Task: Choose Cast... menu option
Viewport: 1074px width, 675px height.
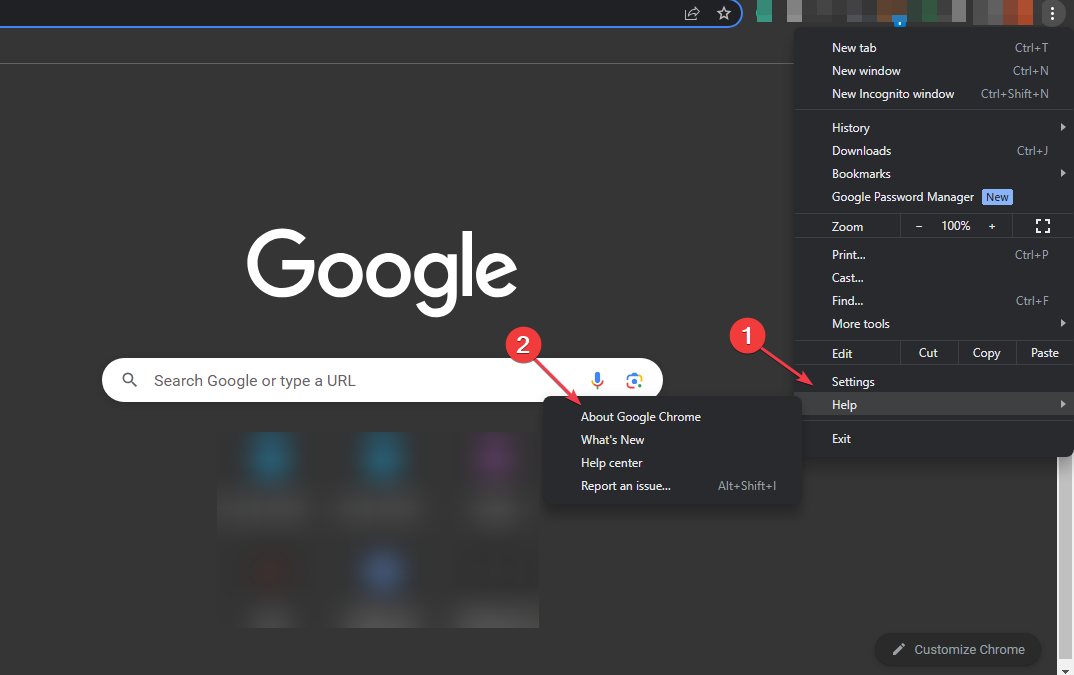Action: point(934,278)
